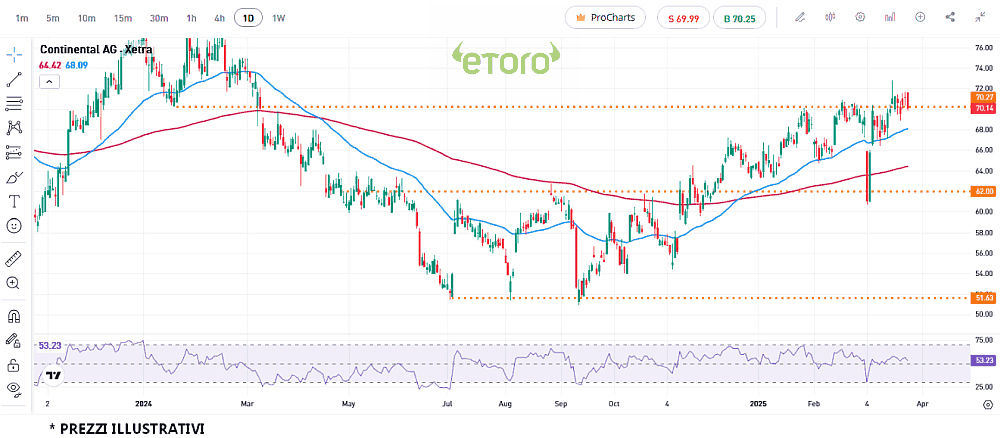This screenshot has width=1000, height=438.
Task: Switch to 15m timeframe
Action: pyautogui.click(x=123, y=18)
